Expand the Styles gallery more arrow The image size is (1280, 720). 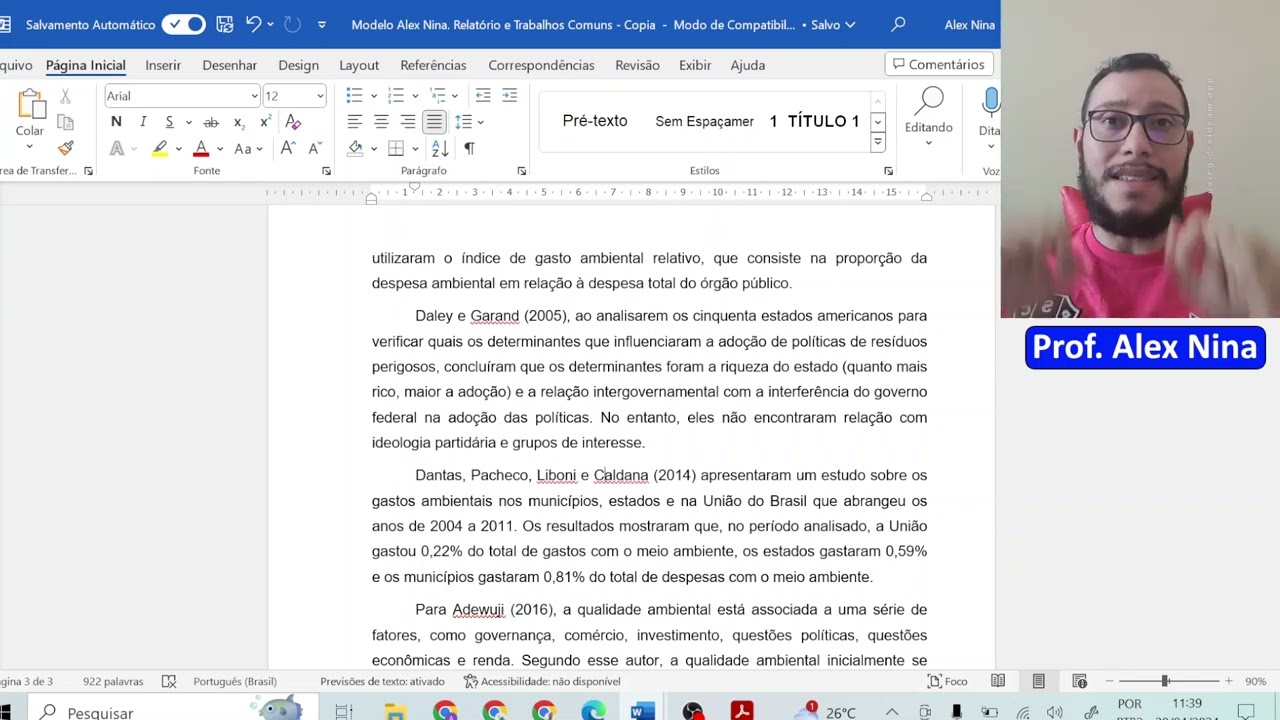coord(877,142)
